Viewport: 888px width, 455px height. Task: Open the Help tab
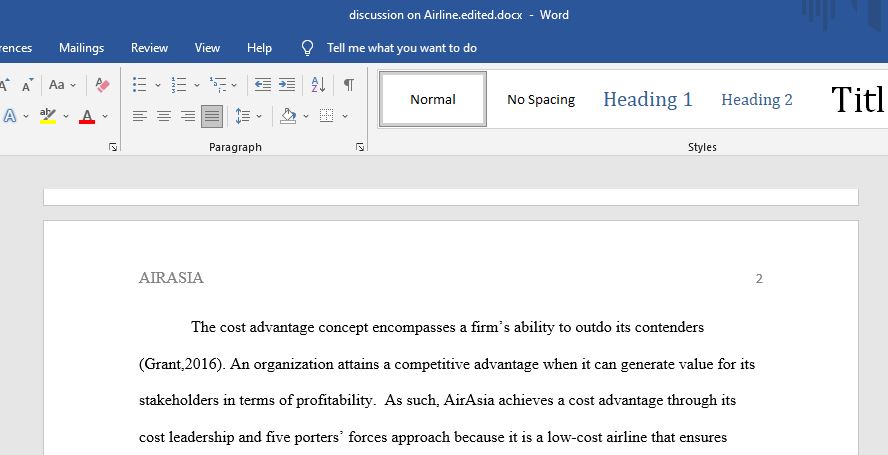click(x=259, y=48)
